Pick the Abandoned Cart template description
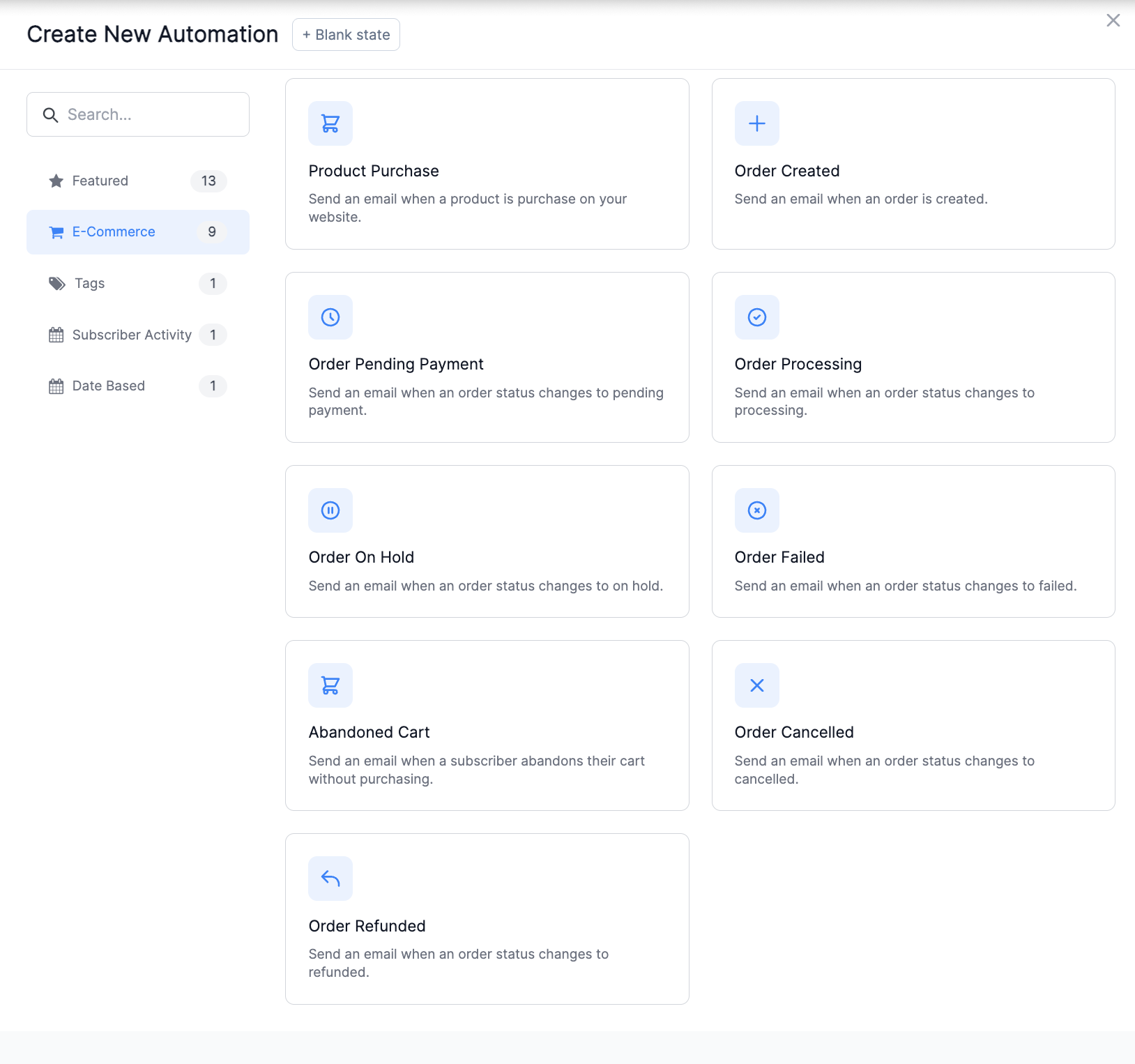1135x1064 pixels. coord(476,770)
